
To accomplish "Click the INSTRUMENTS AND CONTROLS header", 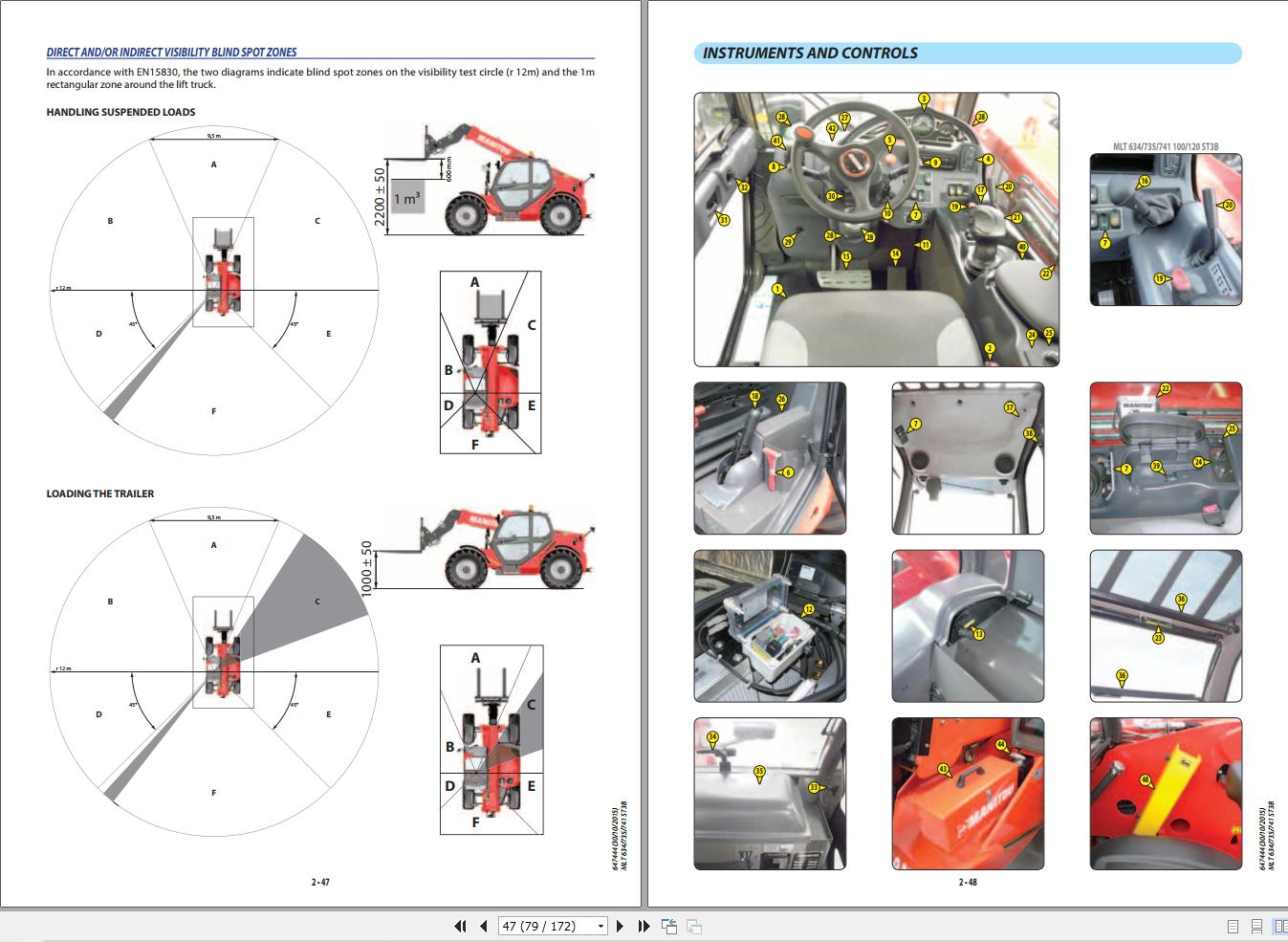I will point(810,53).
